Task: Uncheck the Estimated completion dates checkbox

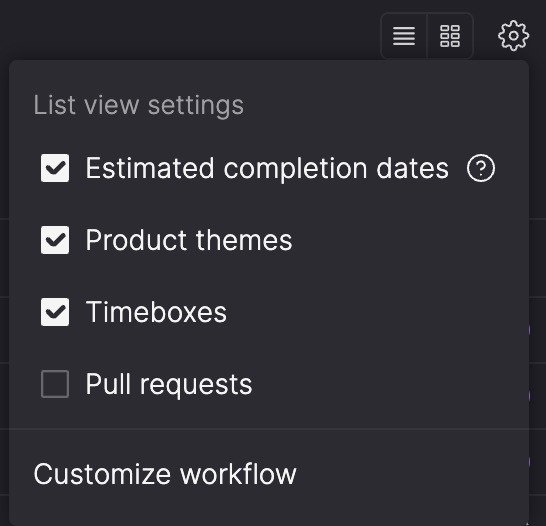Action: click(x=55, y=168)
